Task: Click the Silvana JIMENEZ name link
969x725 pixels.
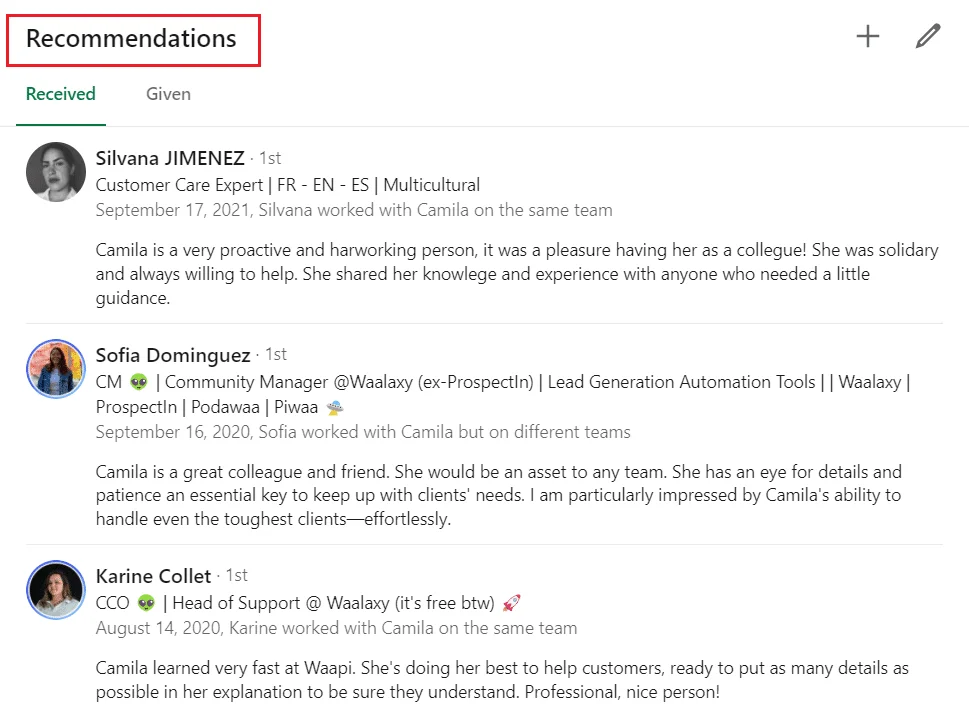Action: (x=170, y=158)
